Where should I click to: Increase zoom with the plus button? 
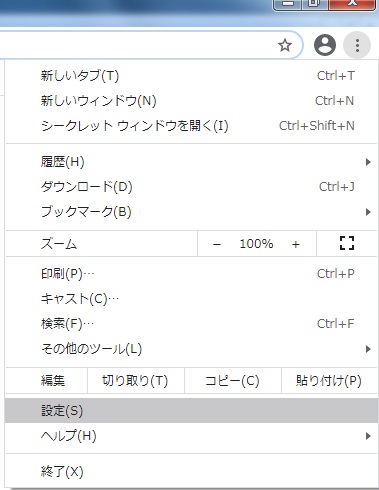(295, 244)
